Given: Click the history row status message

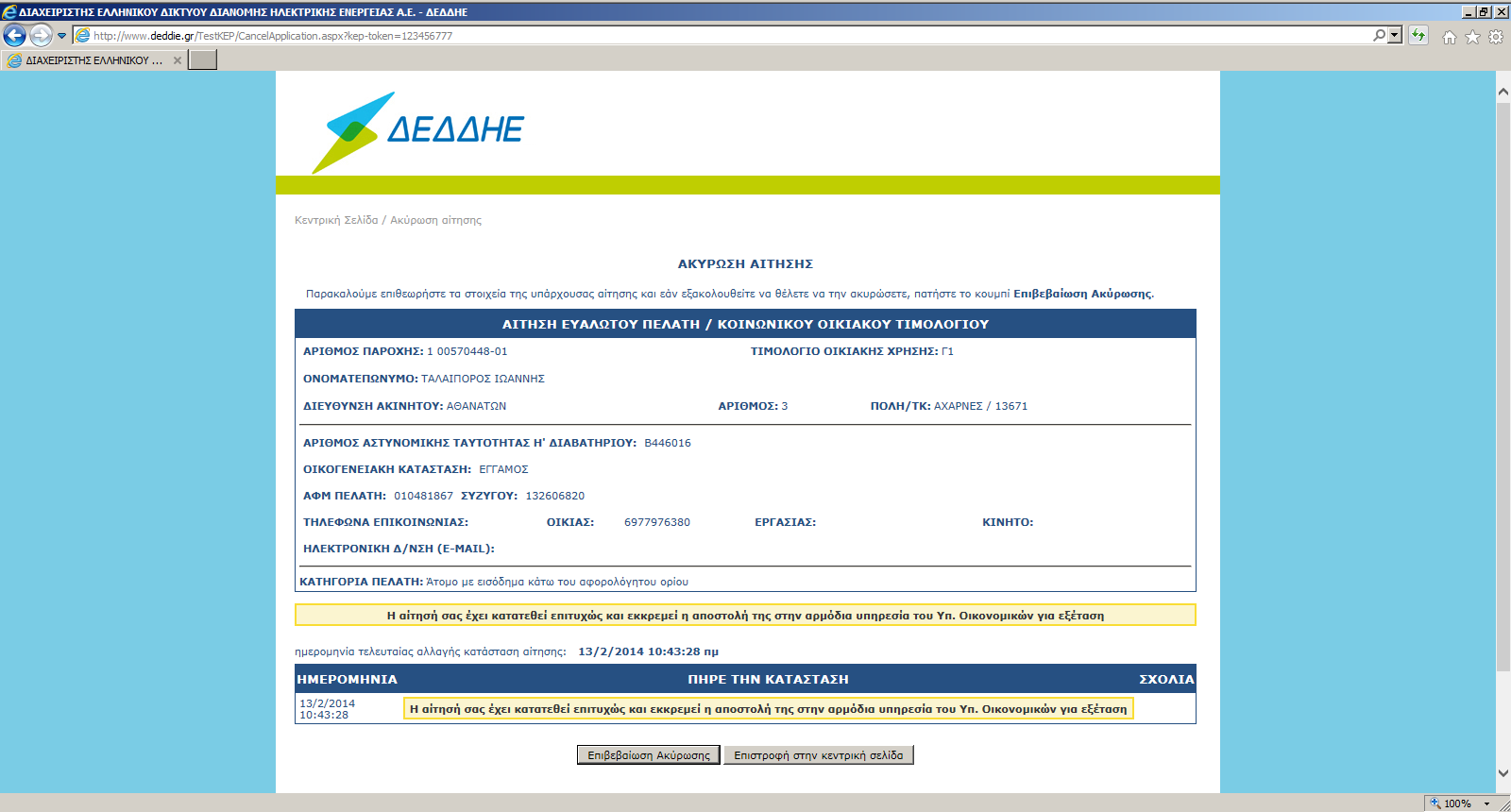Looking at the screenshot, I should pos(768,709).
